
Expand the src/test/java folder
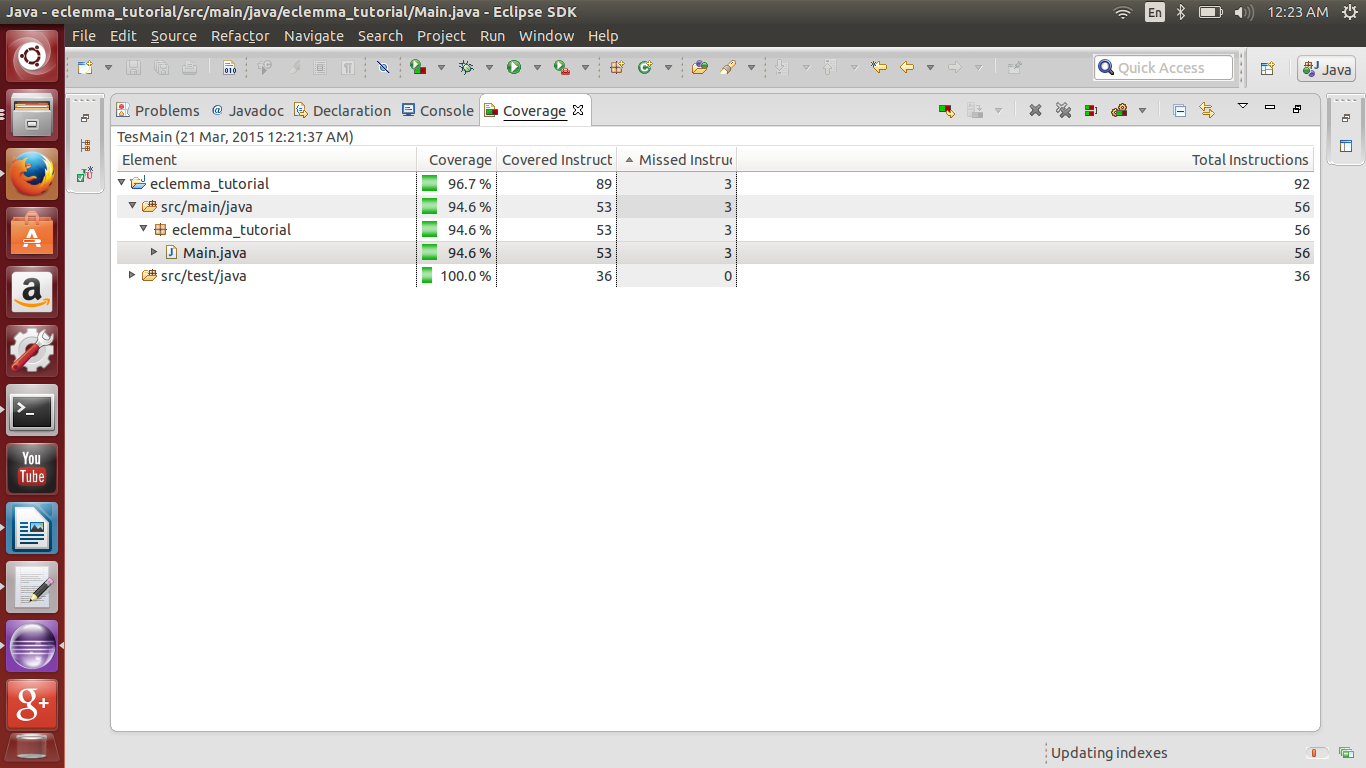click(x=131, y=275)
